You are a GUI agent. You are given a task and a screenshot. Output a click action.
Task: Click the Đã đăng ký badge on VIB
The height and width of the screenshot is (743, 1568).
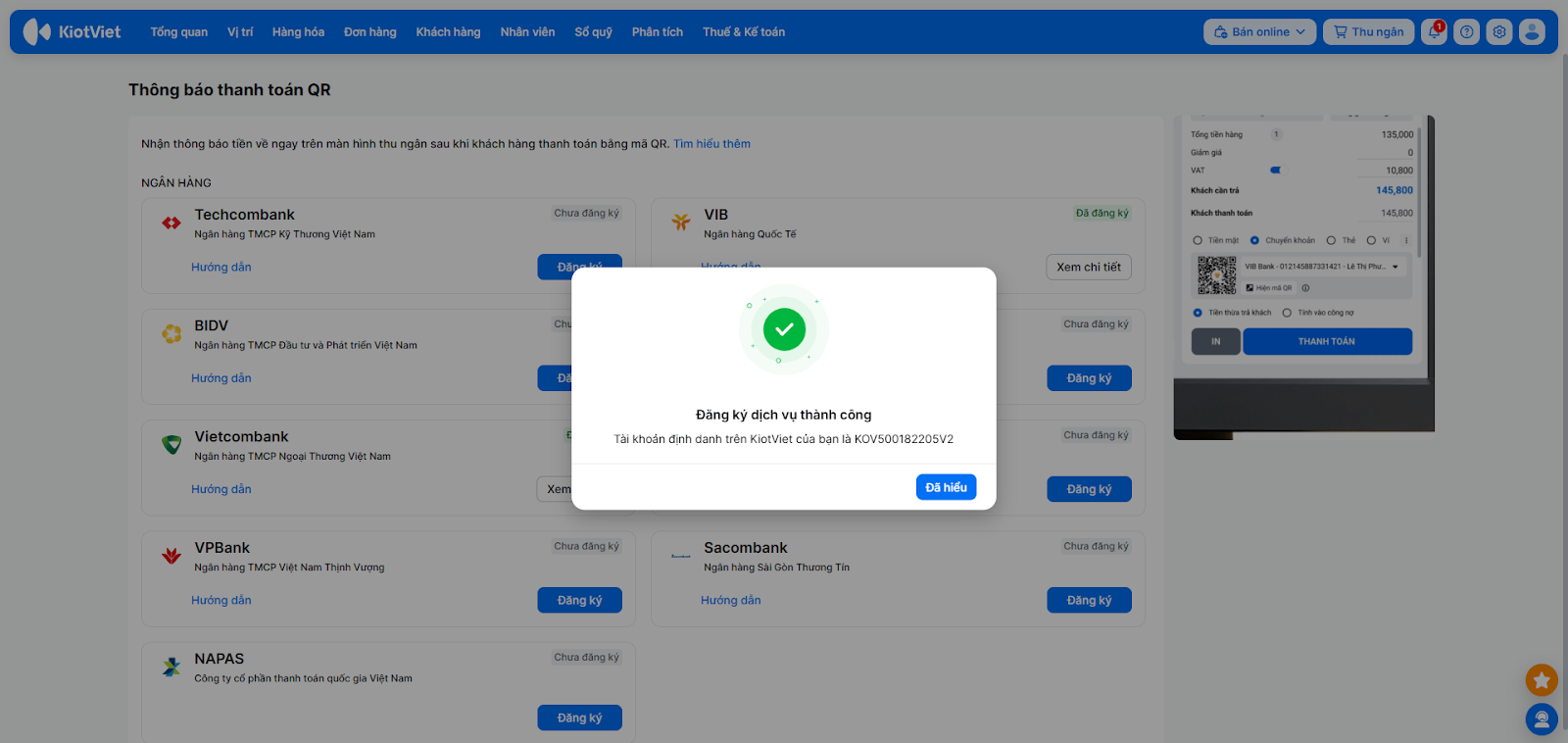tap(1102, 213)
